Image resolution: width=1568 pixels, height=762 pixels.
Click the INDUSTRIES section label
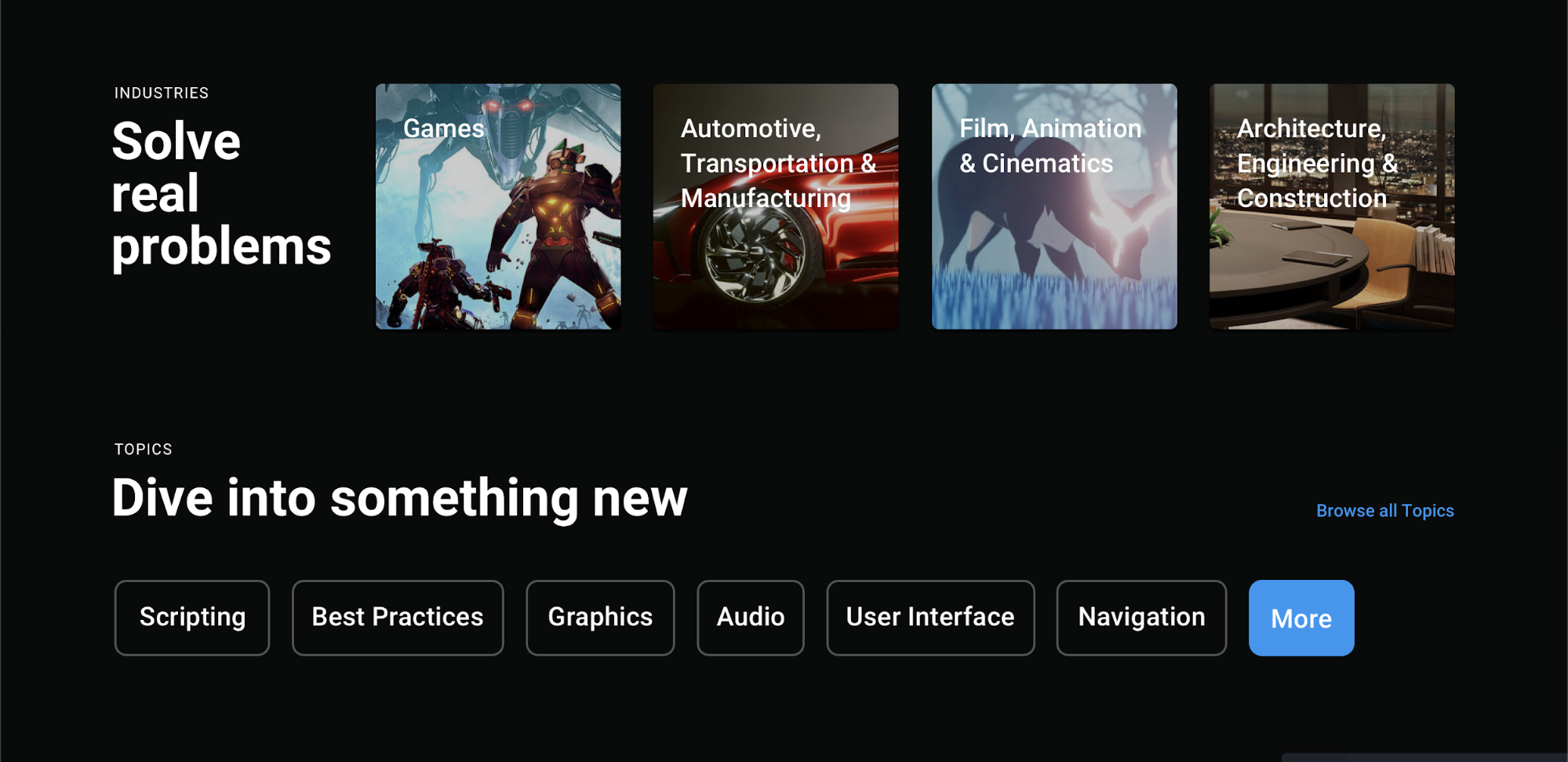[x=162, y=93]
